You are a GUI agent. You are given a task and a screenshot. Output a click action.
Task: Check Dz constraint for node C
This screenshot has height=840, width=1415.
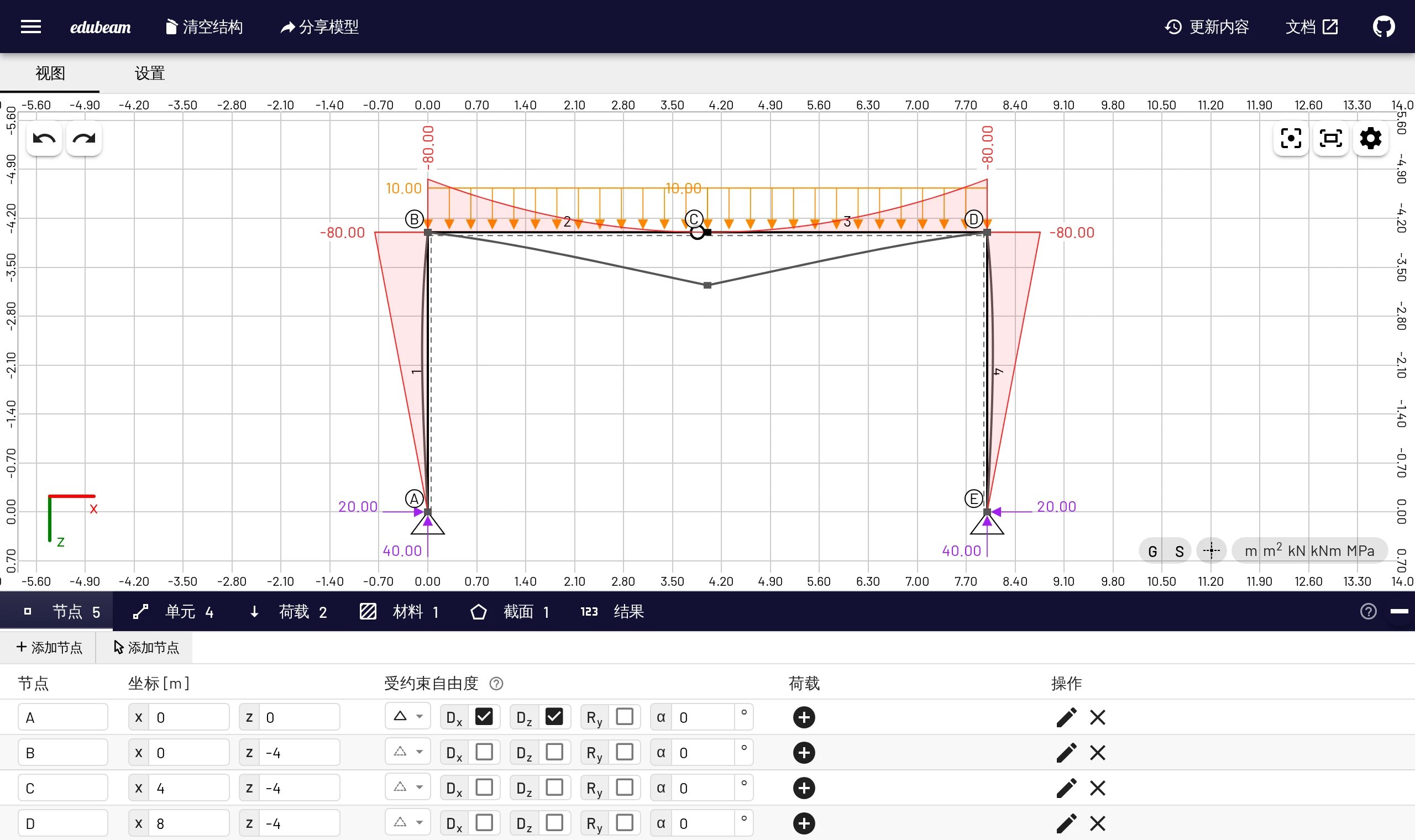coord(554,788)
